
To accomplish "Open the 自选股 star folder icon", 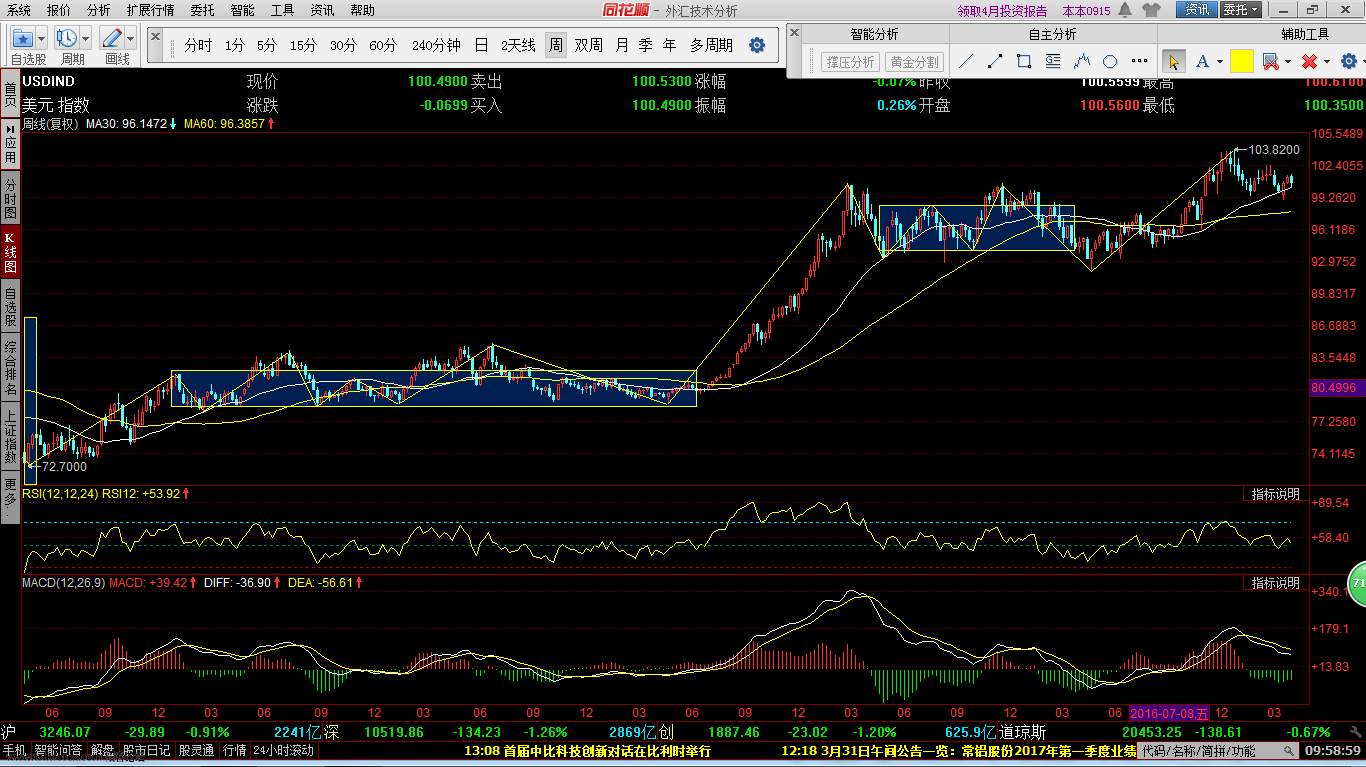I will click(x=23, y=38).
